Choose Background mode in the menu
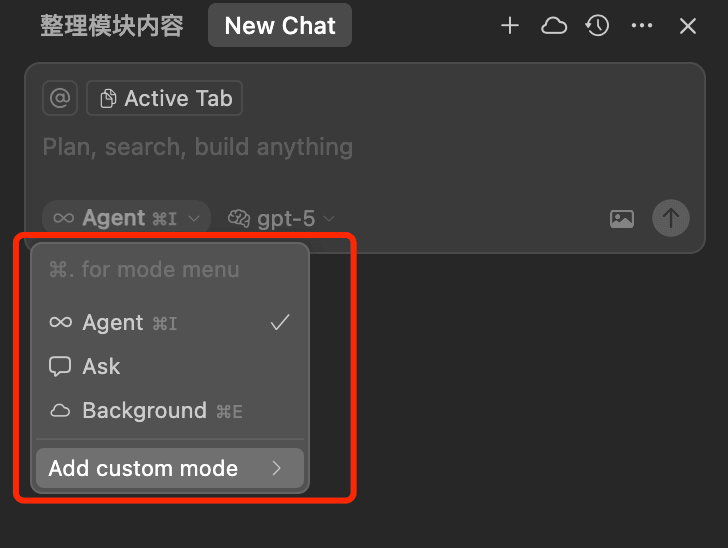Screen dimensions: 728x548 [x=170, y=411]
